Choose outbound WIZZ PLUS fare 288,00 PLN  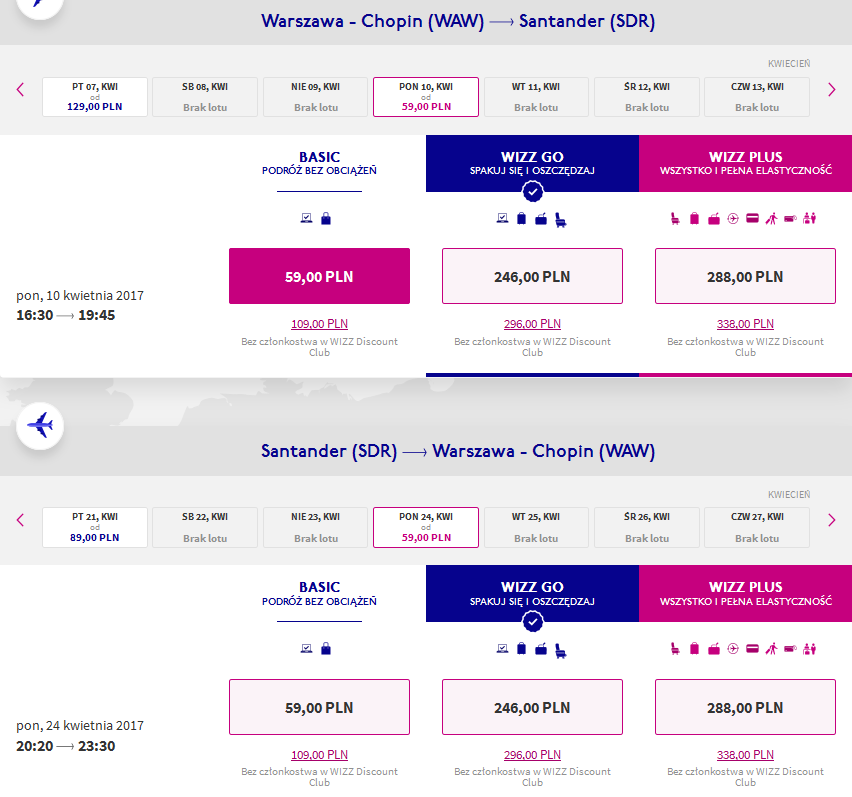coord(746,276)
